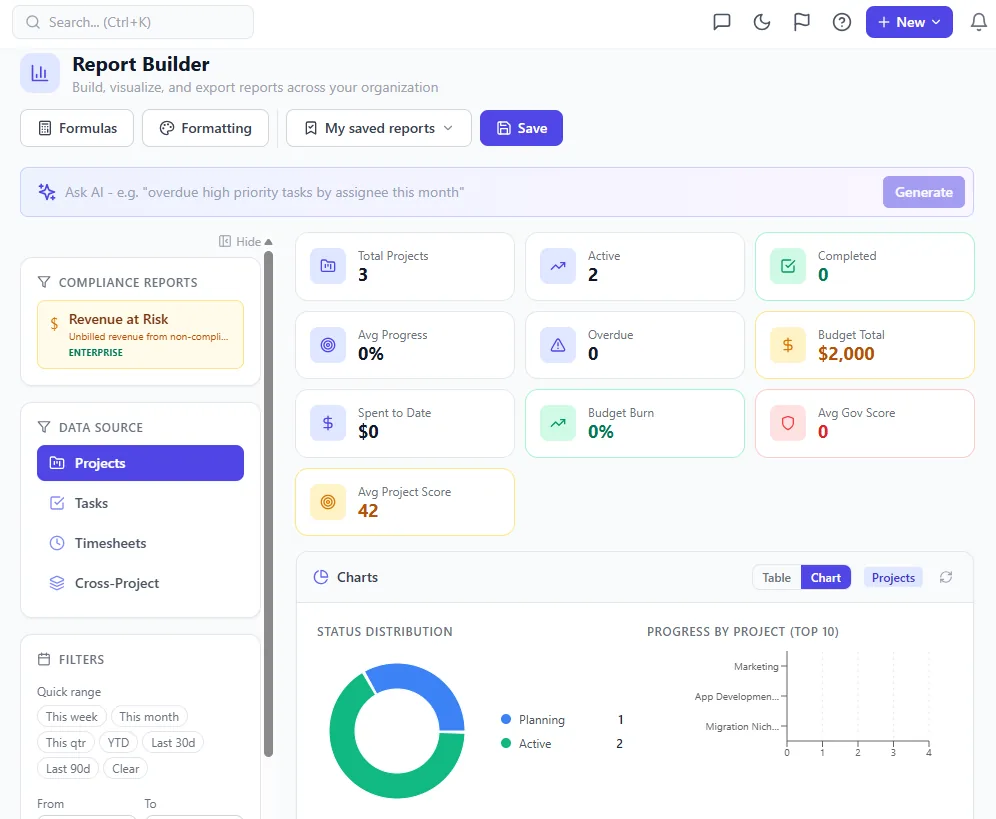
Task: Open the Formatting button
Action: [205, 128]
